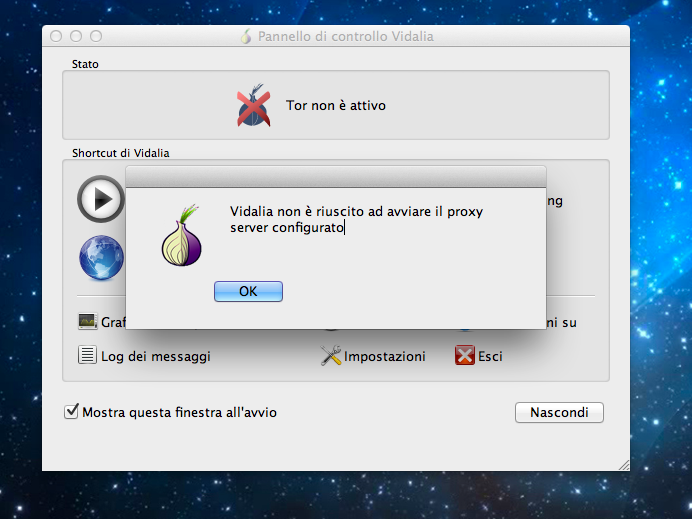This screenshot has height=519, width=692.
Task: Click OK to dismiss the error dialog
Action: click(x=248, y=291)
